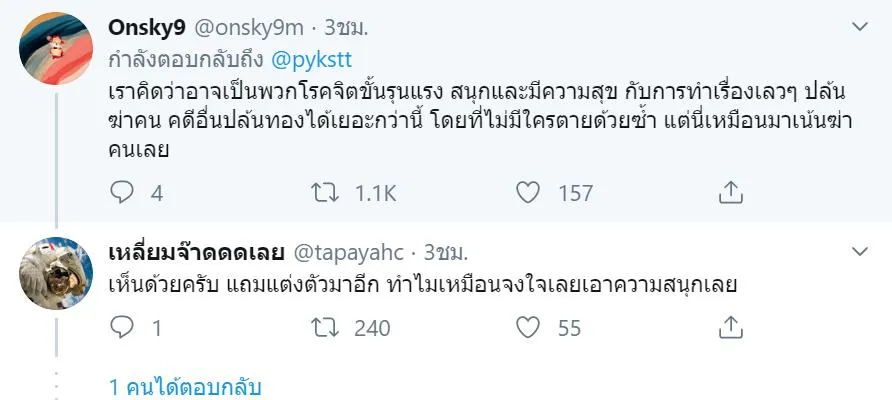
Task: Reply to Onsky9's tweet
Action: click(x=121, y=192)
